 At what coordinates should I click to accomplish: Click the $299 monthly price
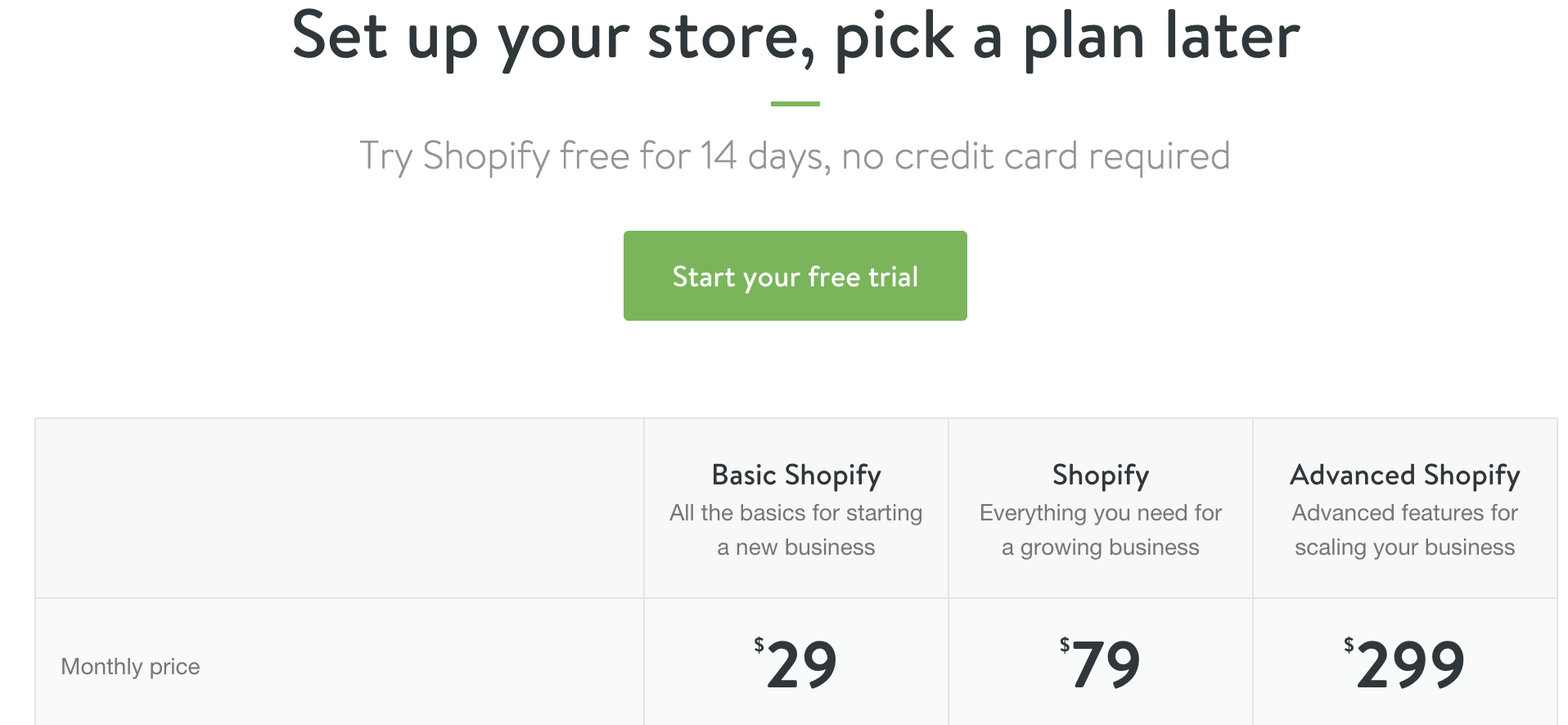[x=1409, y=664]
